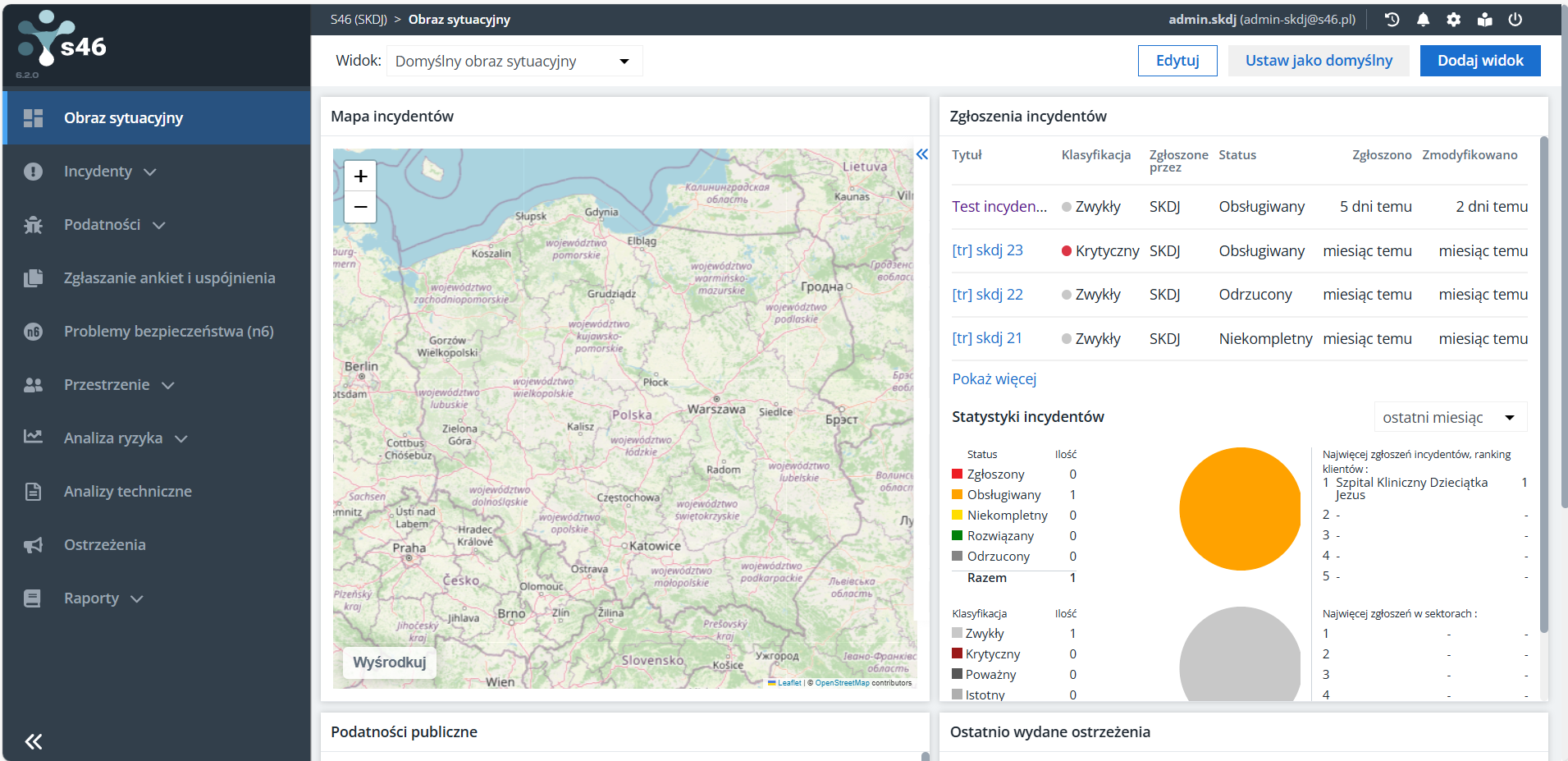Viewport: 1568px width, 761px height.
Task: Zoom out on the incident map
Action: point(360,207)
